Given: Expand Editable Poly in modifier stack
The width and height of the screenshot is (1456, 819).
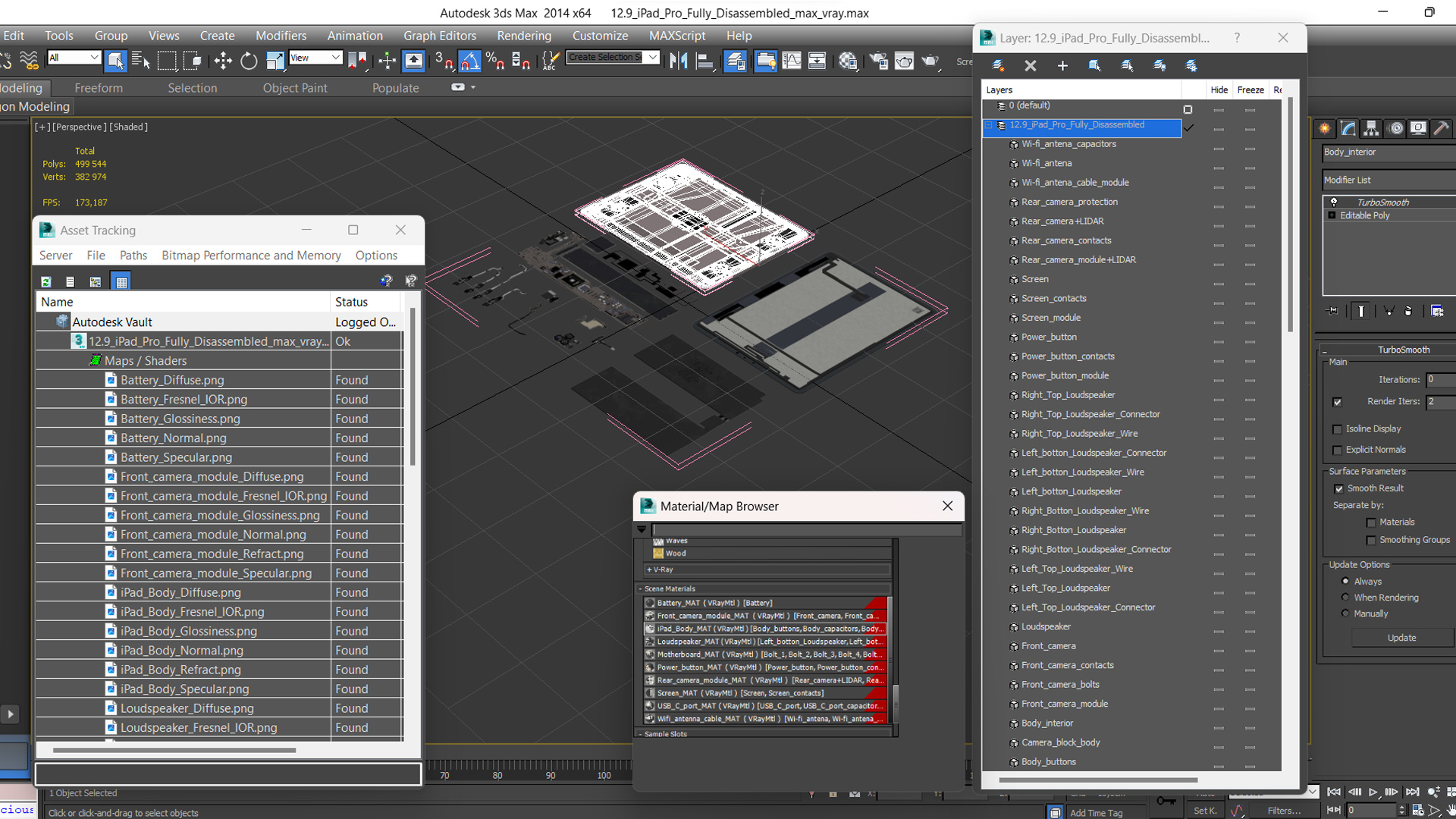Looking at the screenshot, I should coord(1332,215).
